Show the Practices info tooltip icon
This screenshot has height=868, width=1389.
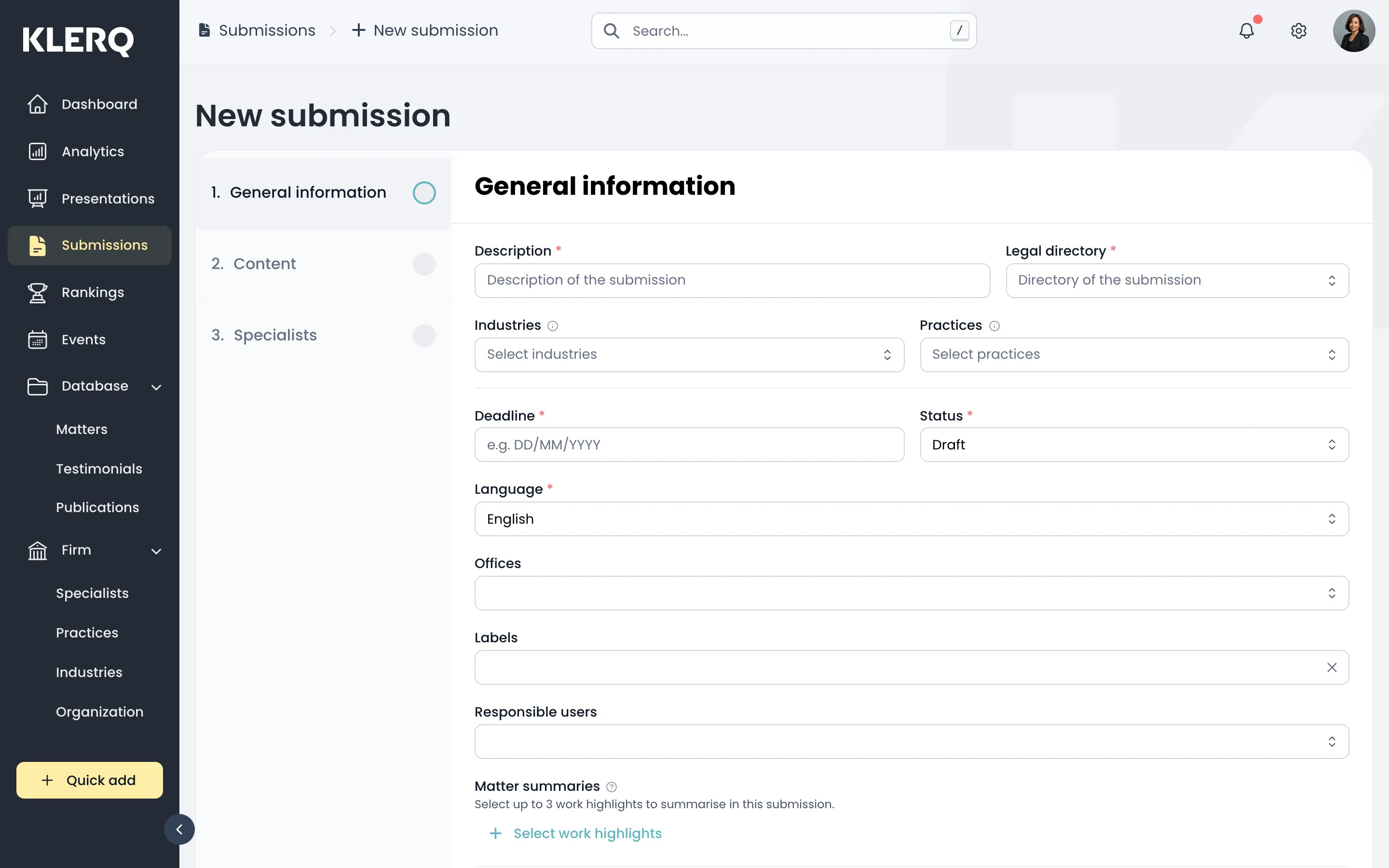pyautogui.click(x=994, y=326)
